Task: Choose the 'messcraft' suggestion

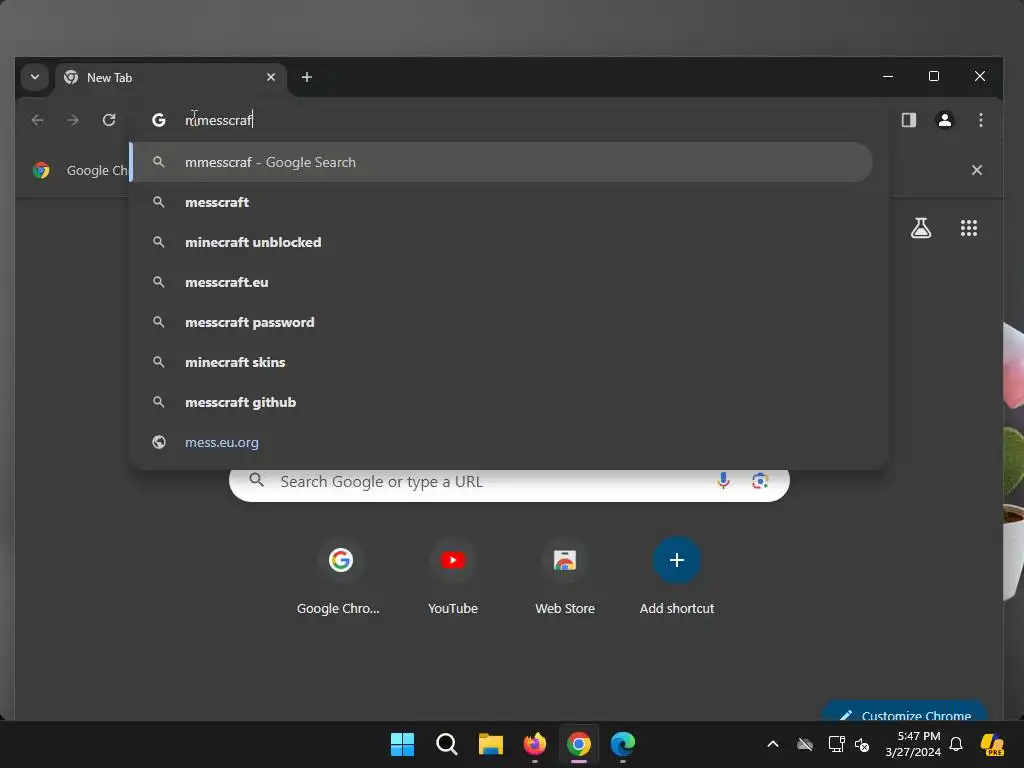Action: (501, 202)
